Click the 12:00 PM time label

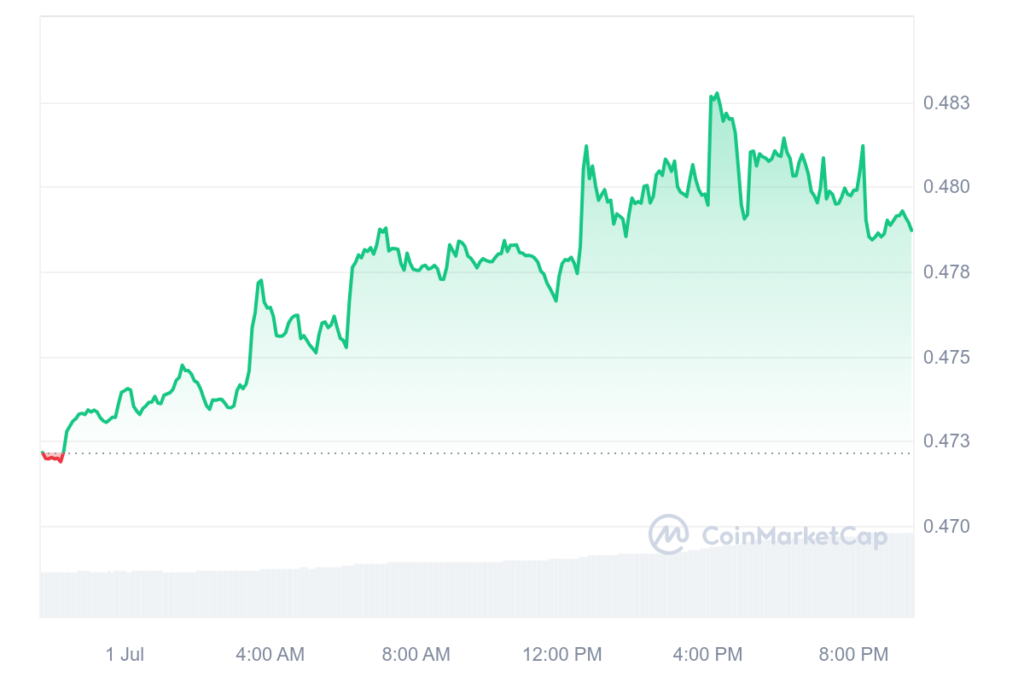coord(562,654)
